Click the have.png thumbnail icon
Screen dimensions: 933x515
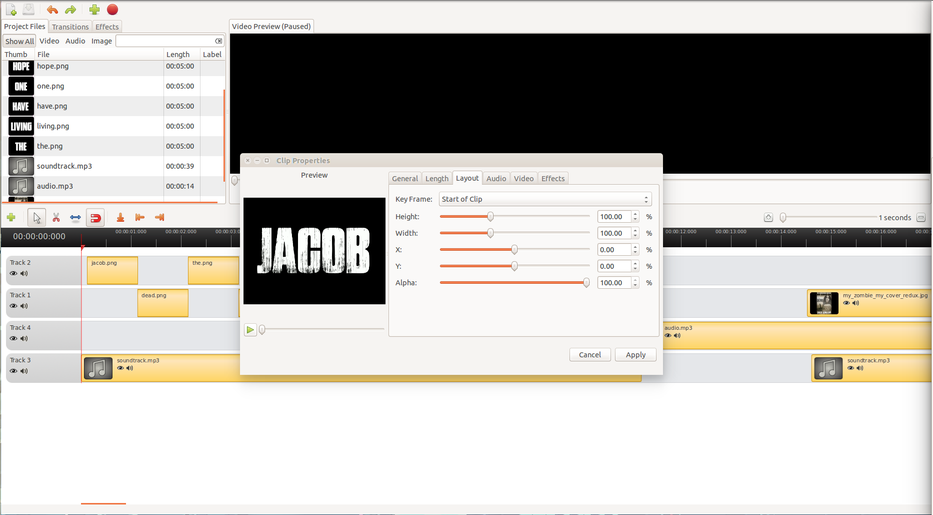(21, 106)
